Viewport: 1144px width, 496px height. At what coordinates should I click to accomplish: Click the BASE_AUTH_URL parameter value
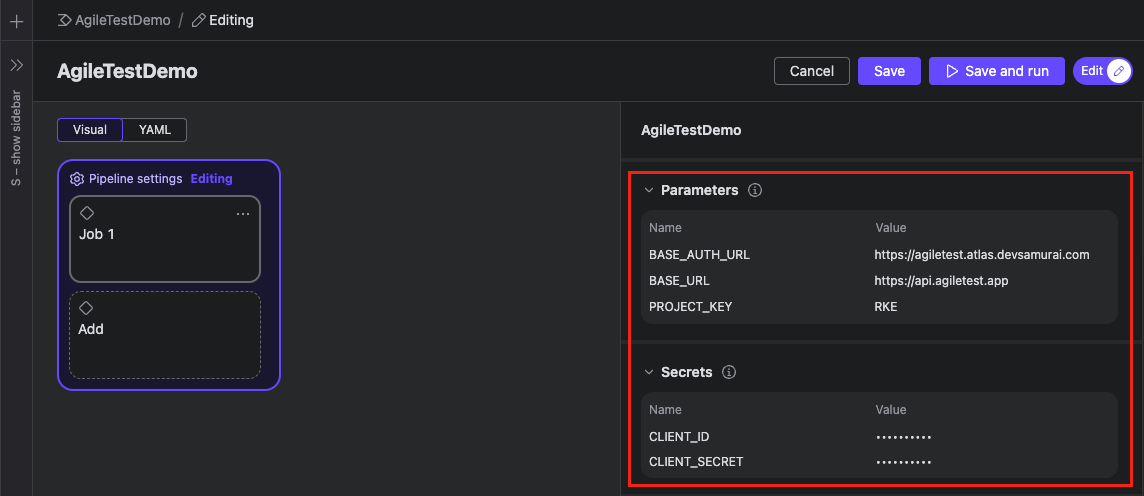click(981, 254)
